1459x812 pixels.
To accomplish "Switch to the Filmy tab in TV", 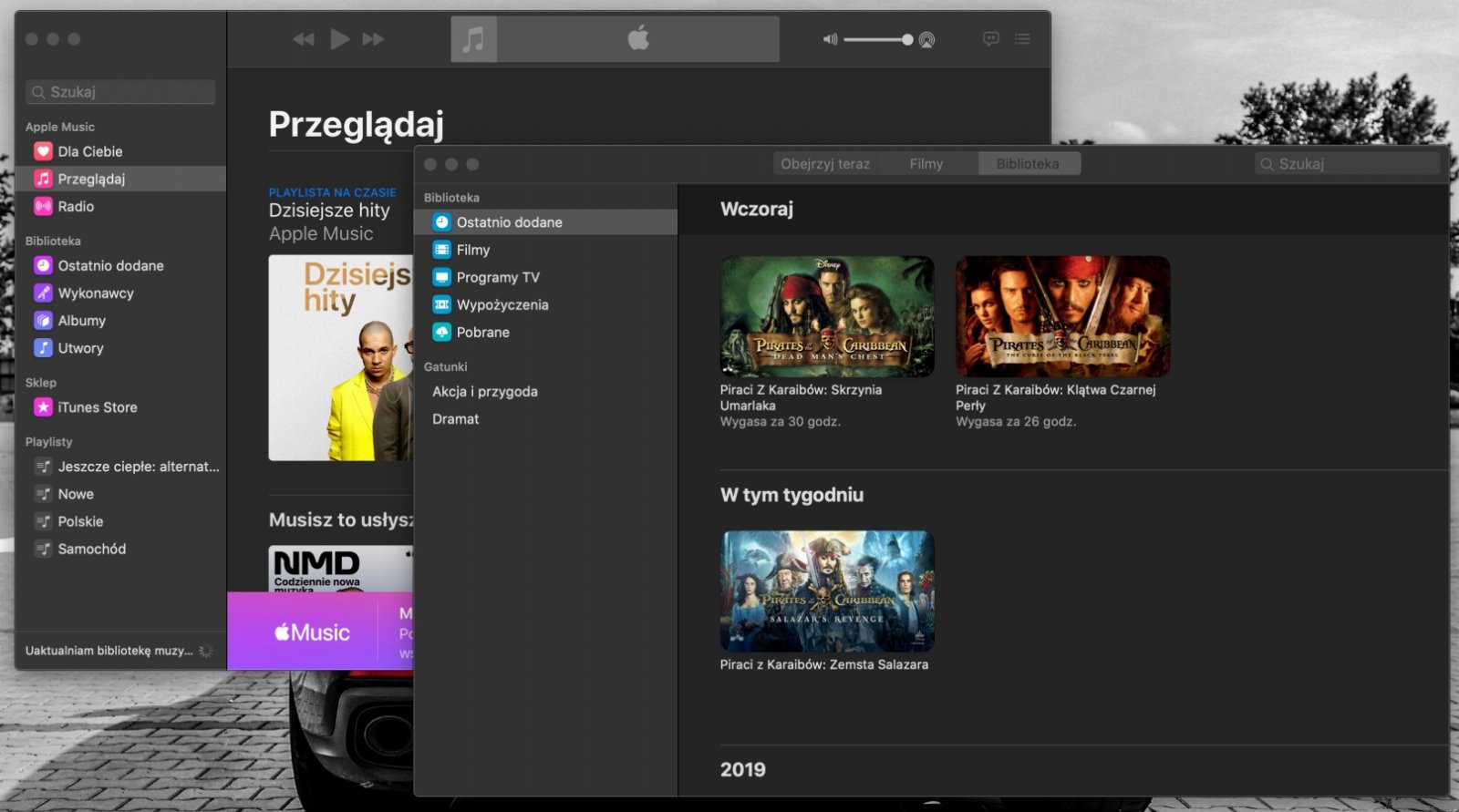I will (926, 164).
